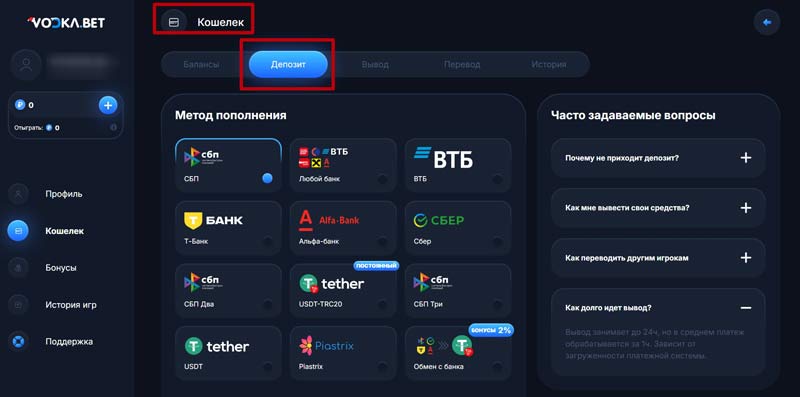Select the T-Bank payment method radio

point(268,241)
